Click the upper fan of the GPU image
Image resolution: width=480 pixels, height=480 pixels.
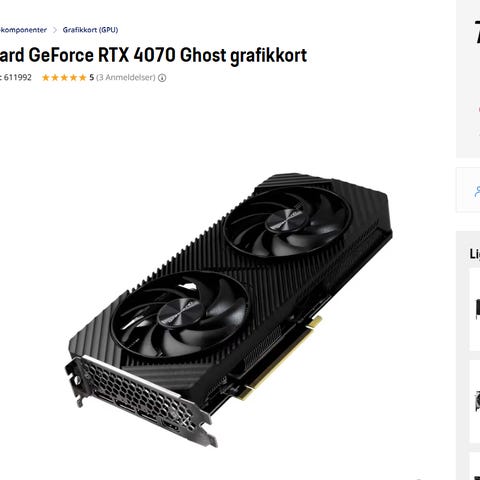pos(287,221)
